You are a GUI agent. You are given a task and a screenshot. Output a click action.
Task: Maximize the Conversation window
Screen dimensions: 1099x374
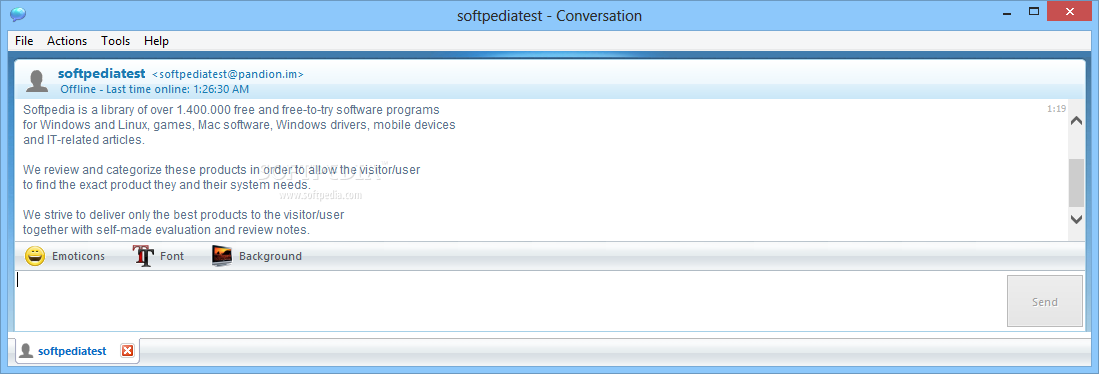coord(1033,12)
